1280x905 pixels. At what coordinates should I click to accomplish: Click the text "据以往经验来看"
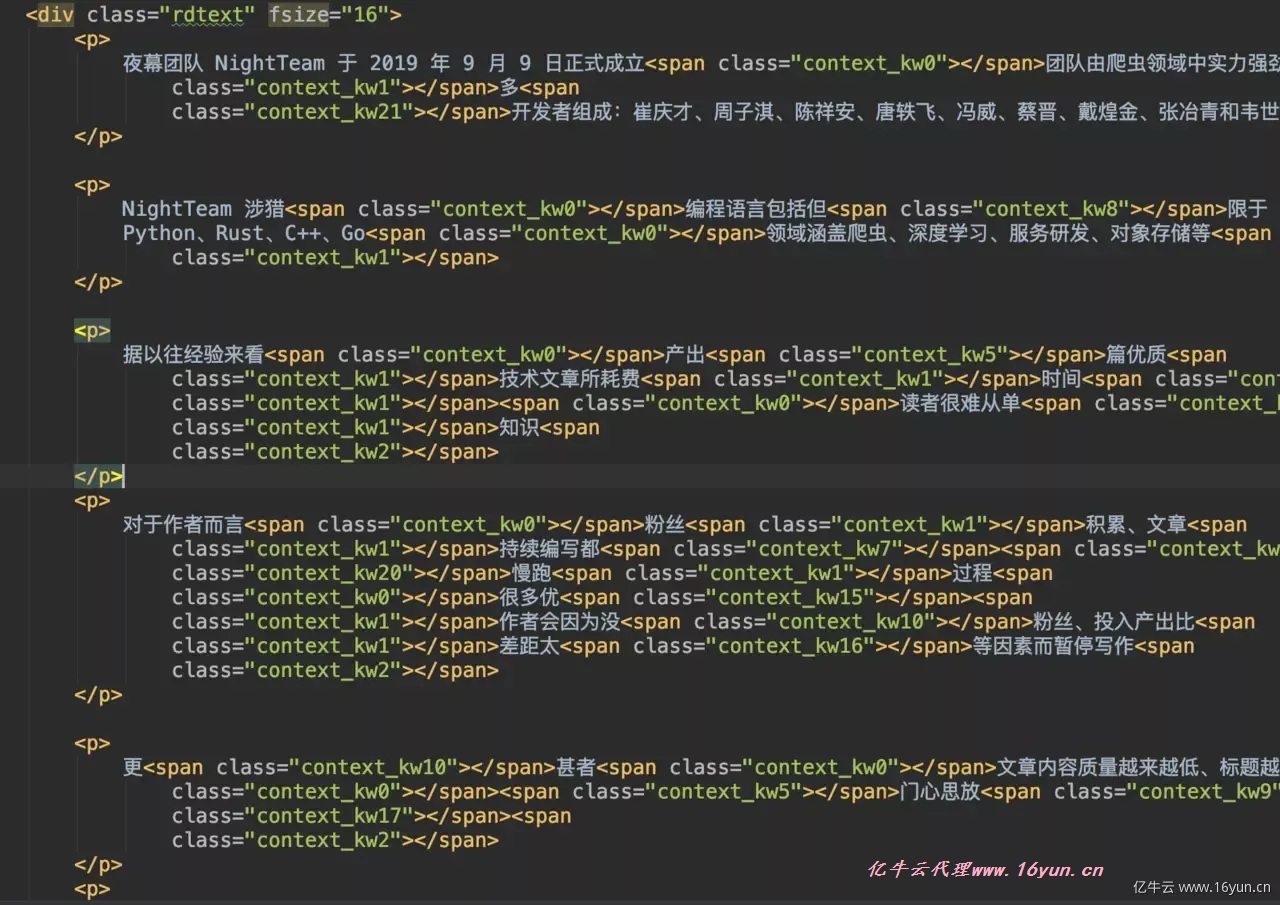coord(193,355)
